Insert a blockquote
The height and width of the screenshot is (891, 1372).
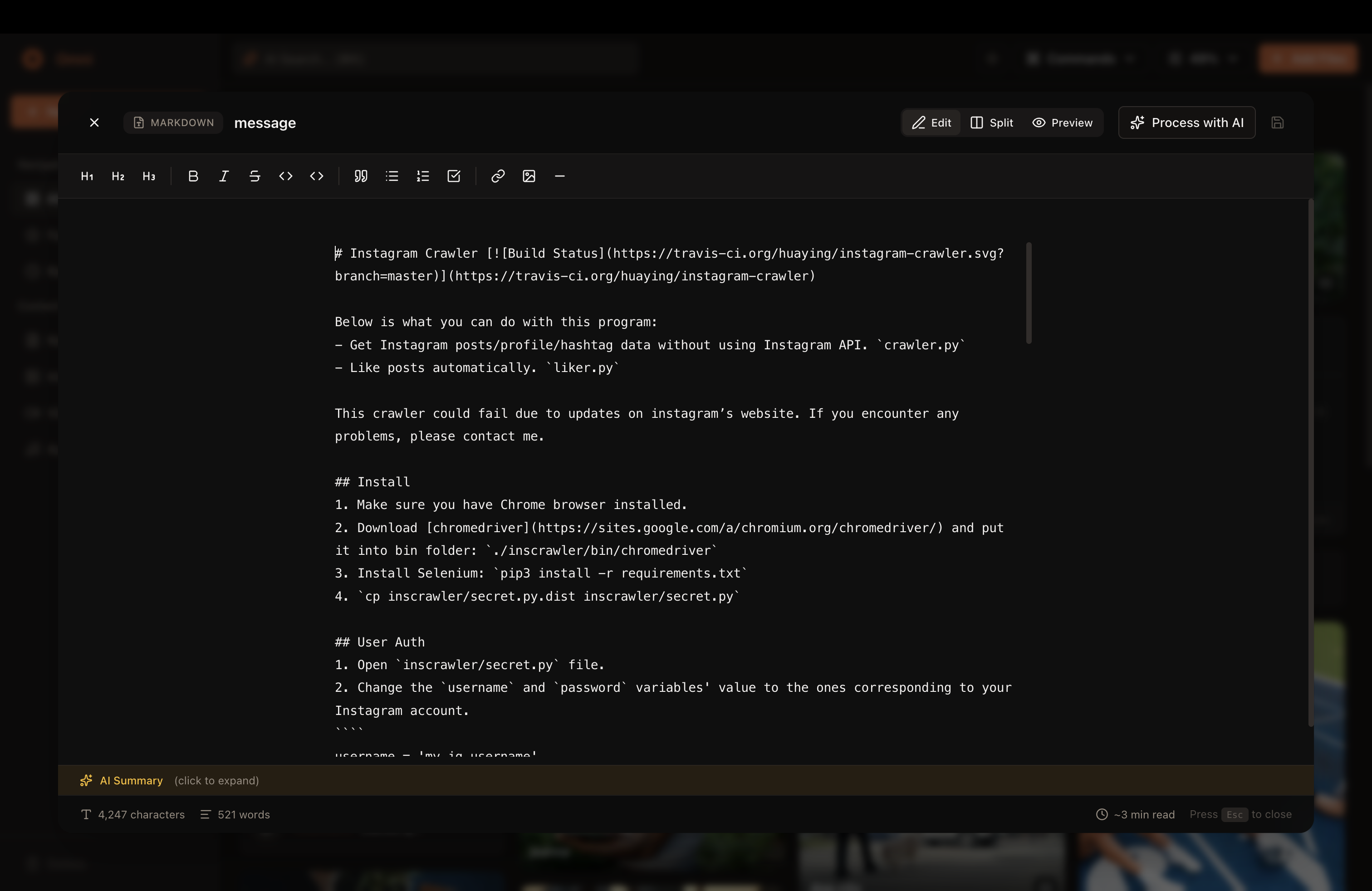pos(361,176)
